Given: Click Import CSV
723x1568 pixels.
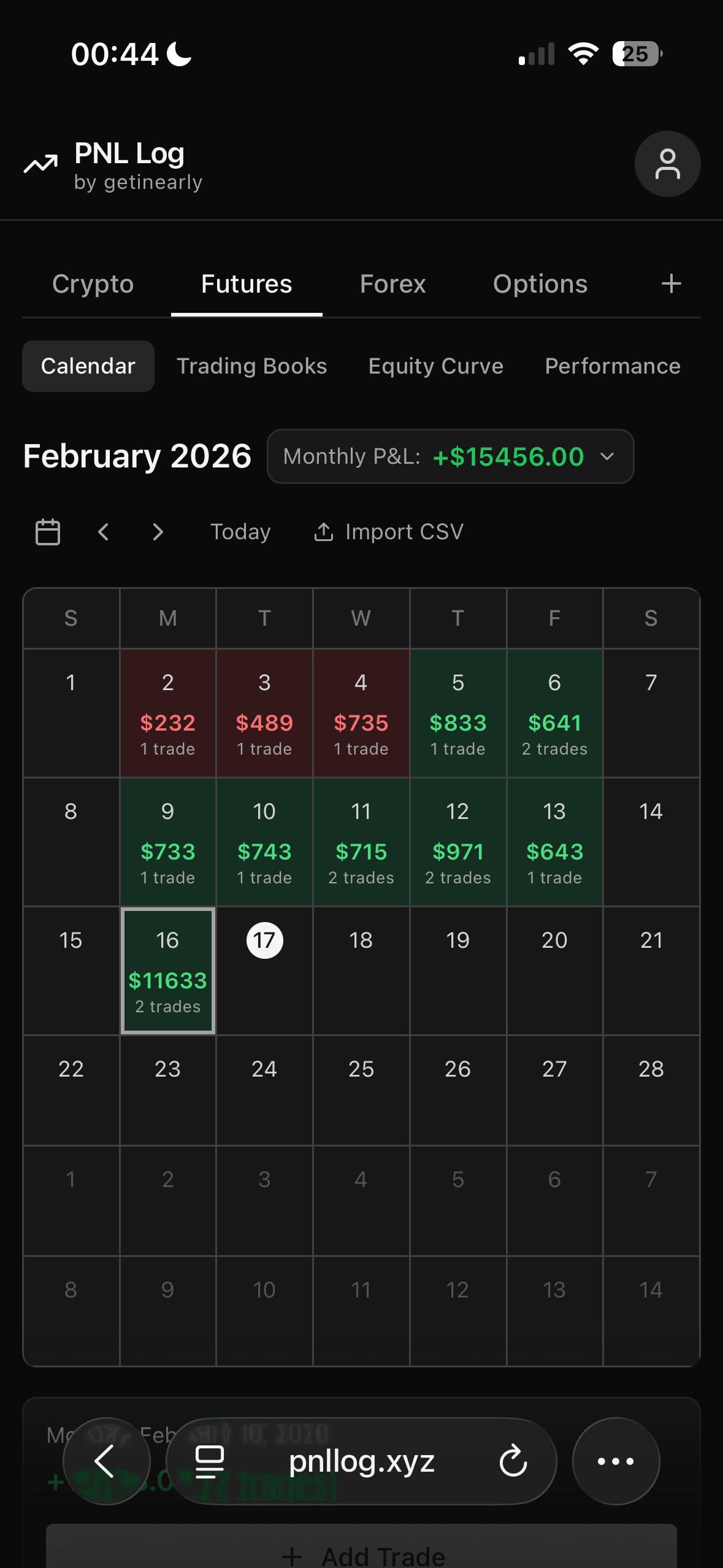Looking at the screenshot, I should [x=389, y=532].
